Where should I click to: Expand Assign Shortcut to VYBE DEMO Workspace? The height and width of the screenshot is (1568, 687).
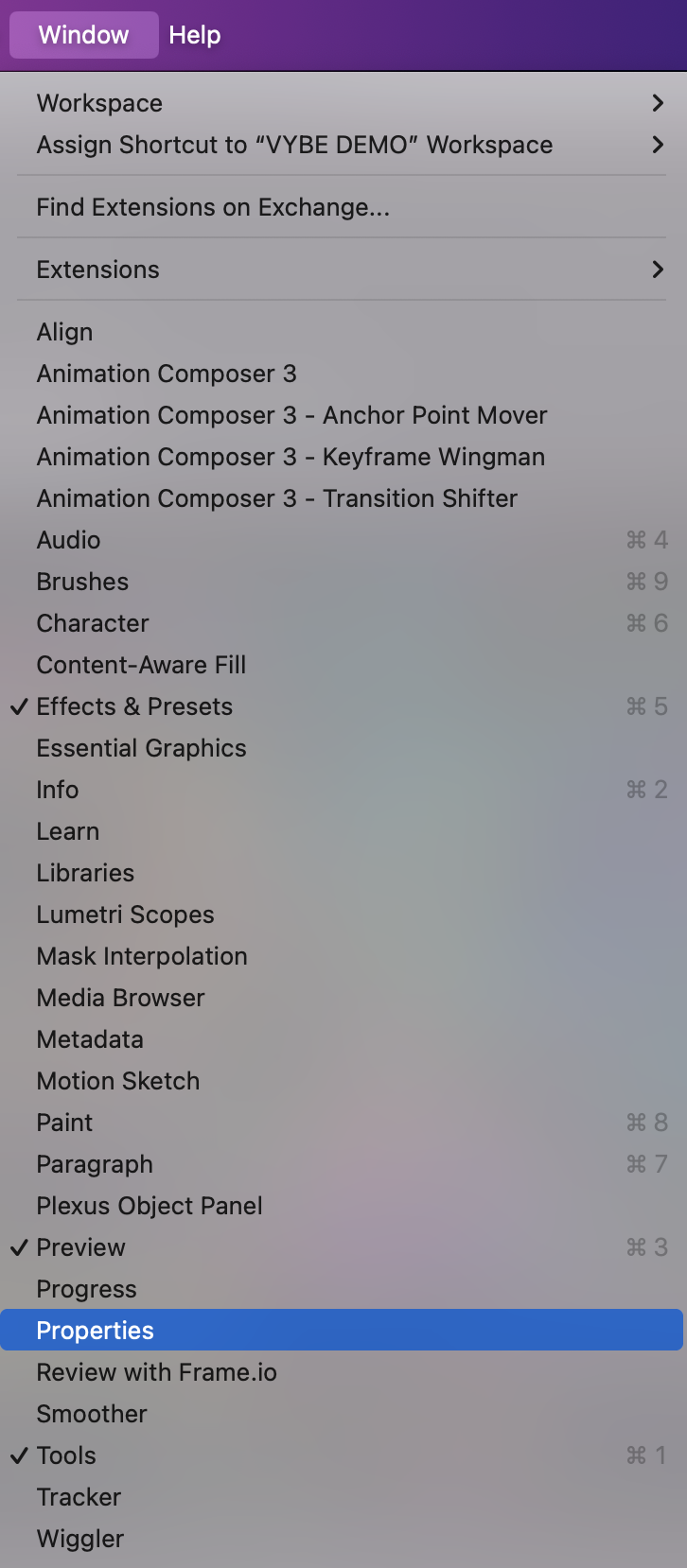[x=342, y=145]
